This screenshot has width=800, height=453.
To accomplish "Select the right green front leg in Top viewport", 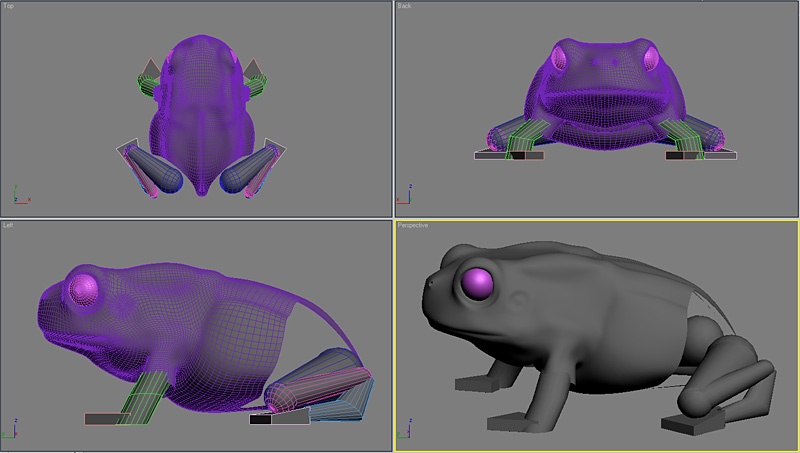I will pos(255,85).
